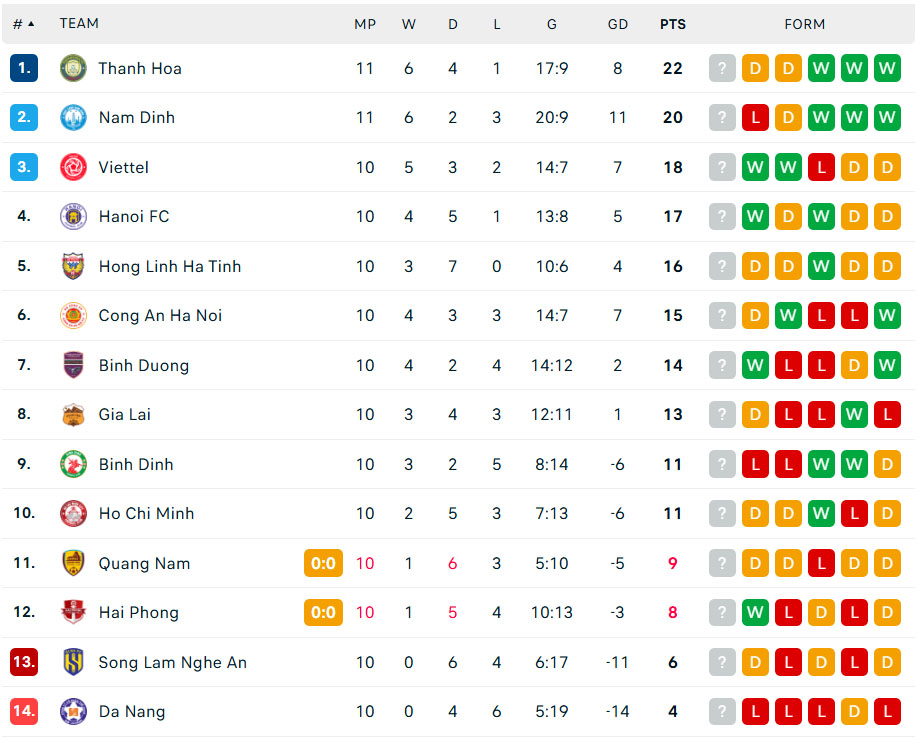Click the Gia Lai team logo
The height and width of the screenshot is (739, 916).
pos(73,414)
